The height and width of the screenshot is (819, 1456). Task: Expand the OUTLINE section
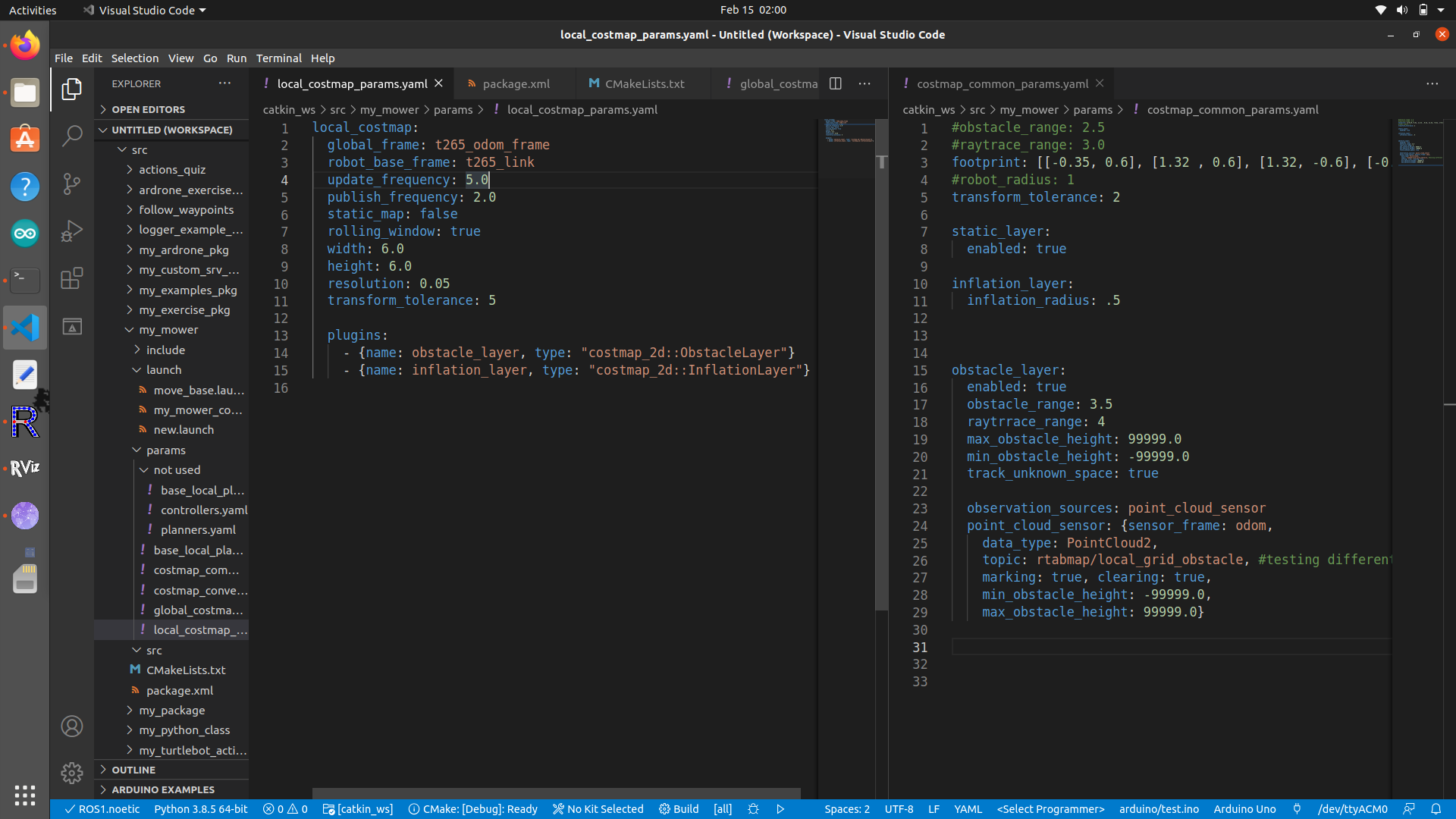pos(133,770)
